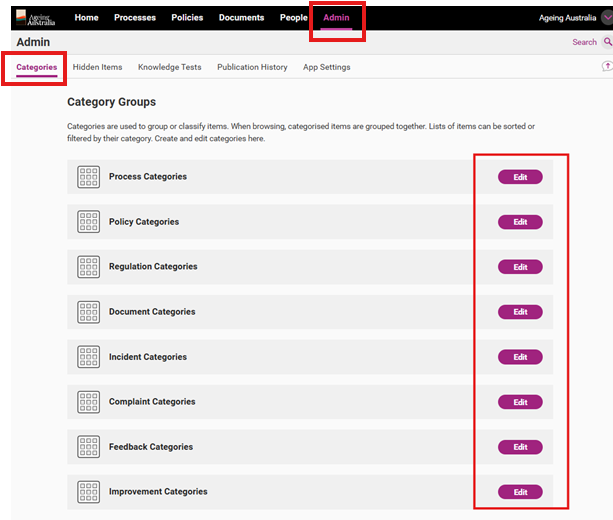613x520 pixels.
Task: Click the Search link text
Action: tap(584, 42)
